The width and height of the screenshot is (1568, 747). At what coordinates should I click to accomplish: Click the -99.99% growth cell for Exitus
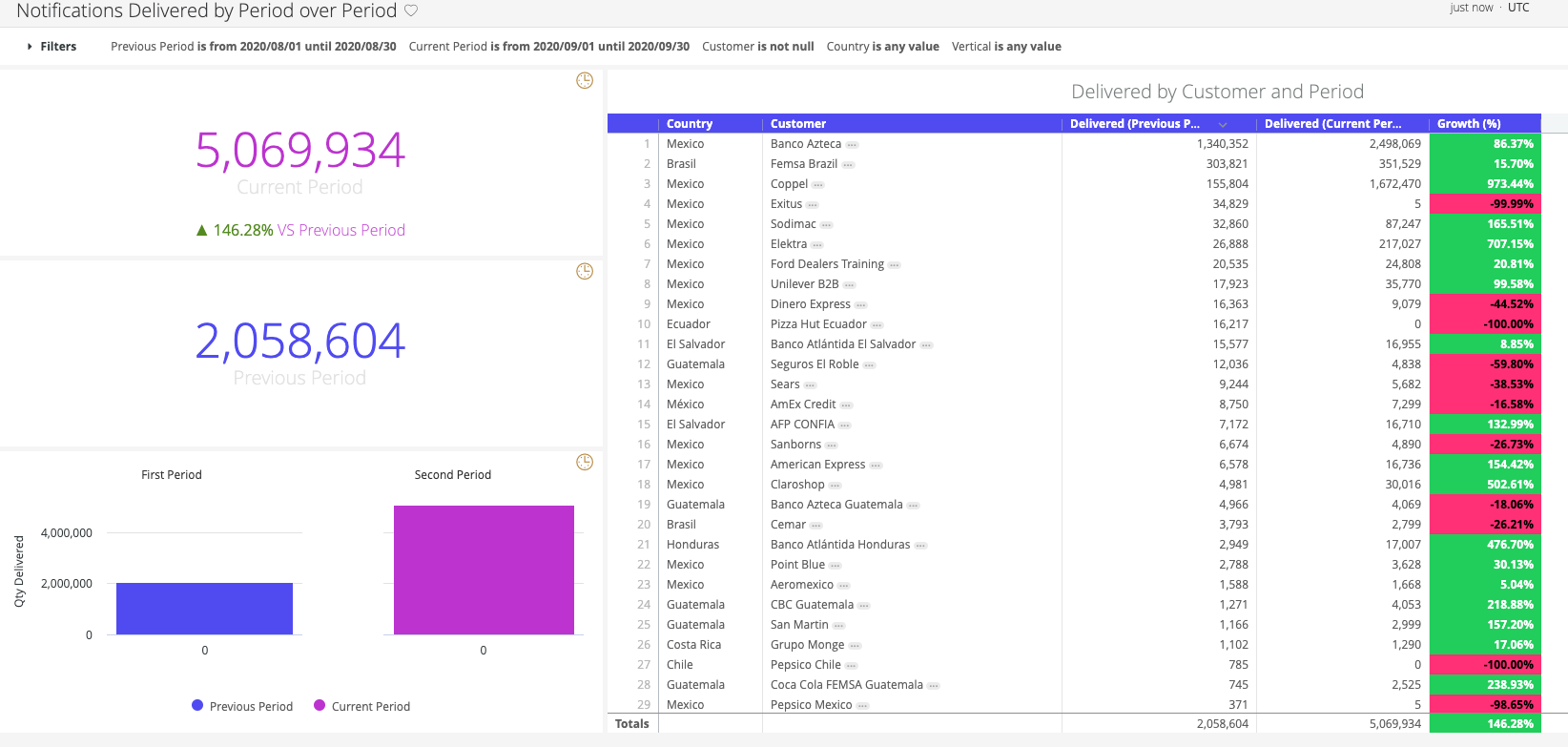(x=1486, y=204)
